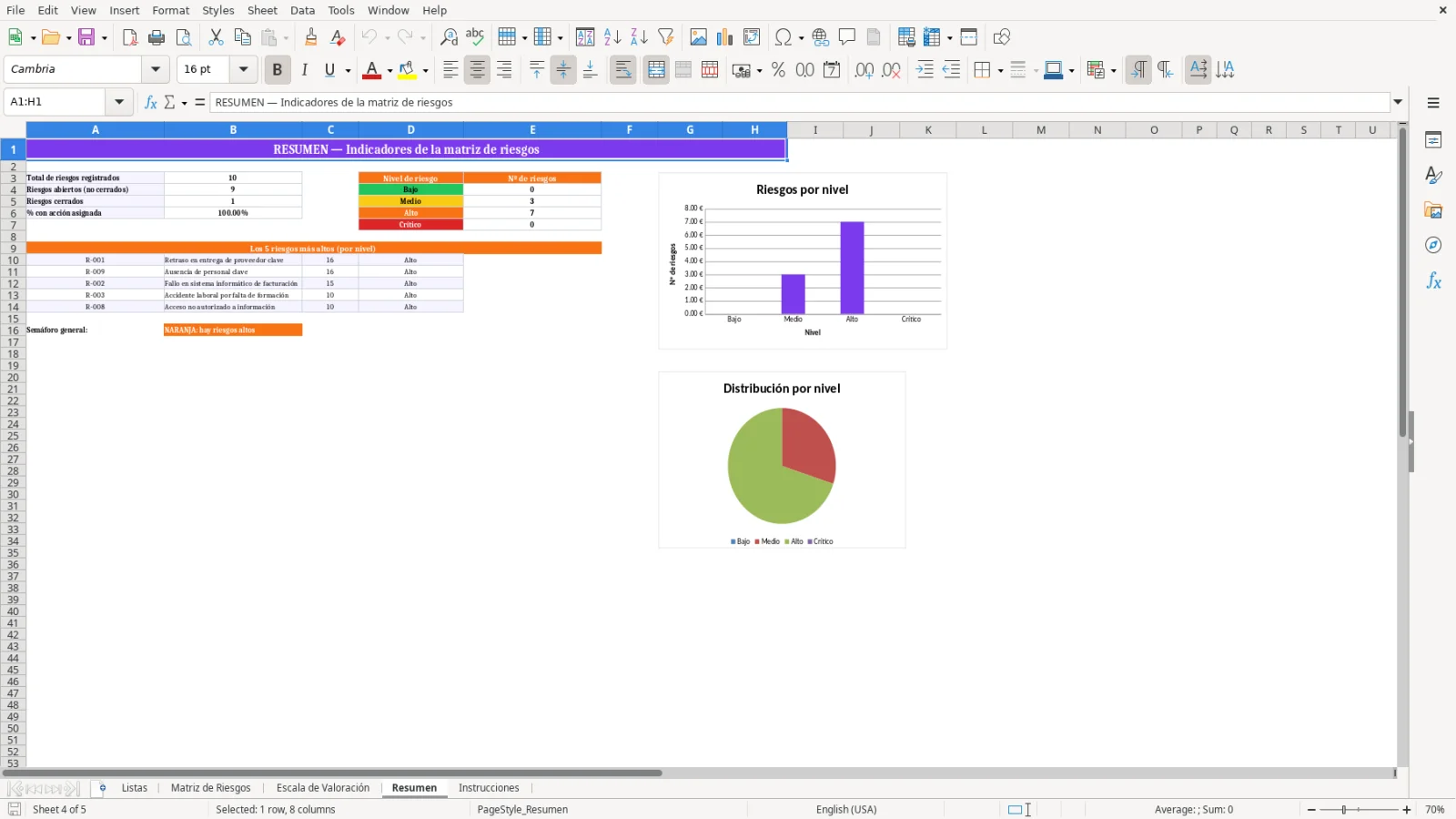Run the spelling check
The width and height of the screenshot is (1456, 819).
point(475,37)
